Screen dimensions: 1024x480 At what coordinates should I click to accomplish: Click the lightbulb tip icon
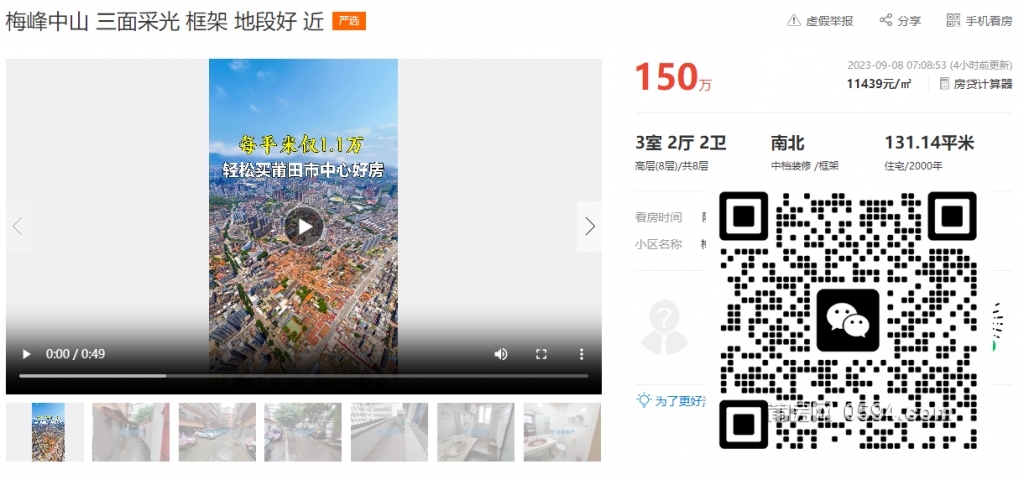click(x=644, y=400)
